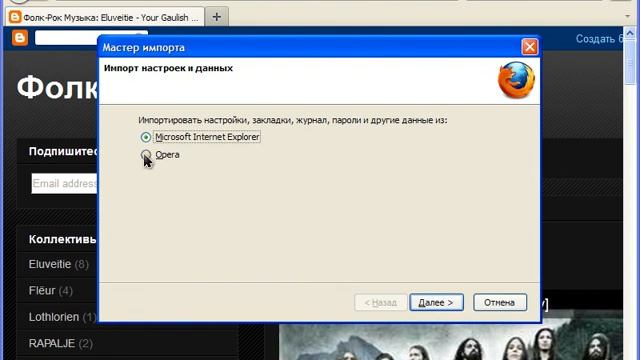Select the Microsoft Internet Explorer radio option

click(146, 137)
